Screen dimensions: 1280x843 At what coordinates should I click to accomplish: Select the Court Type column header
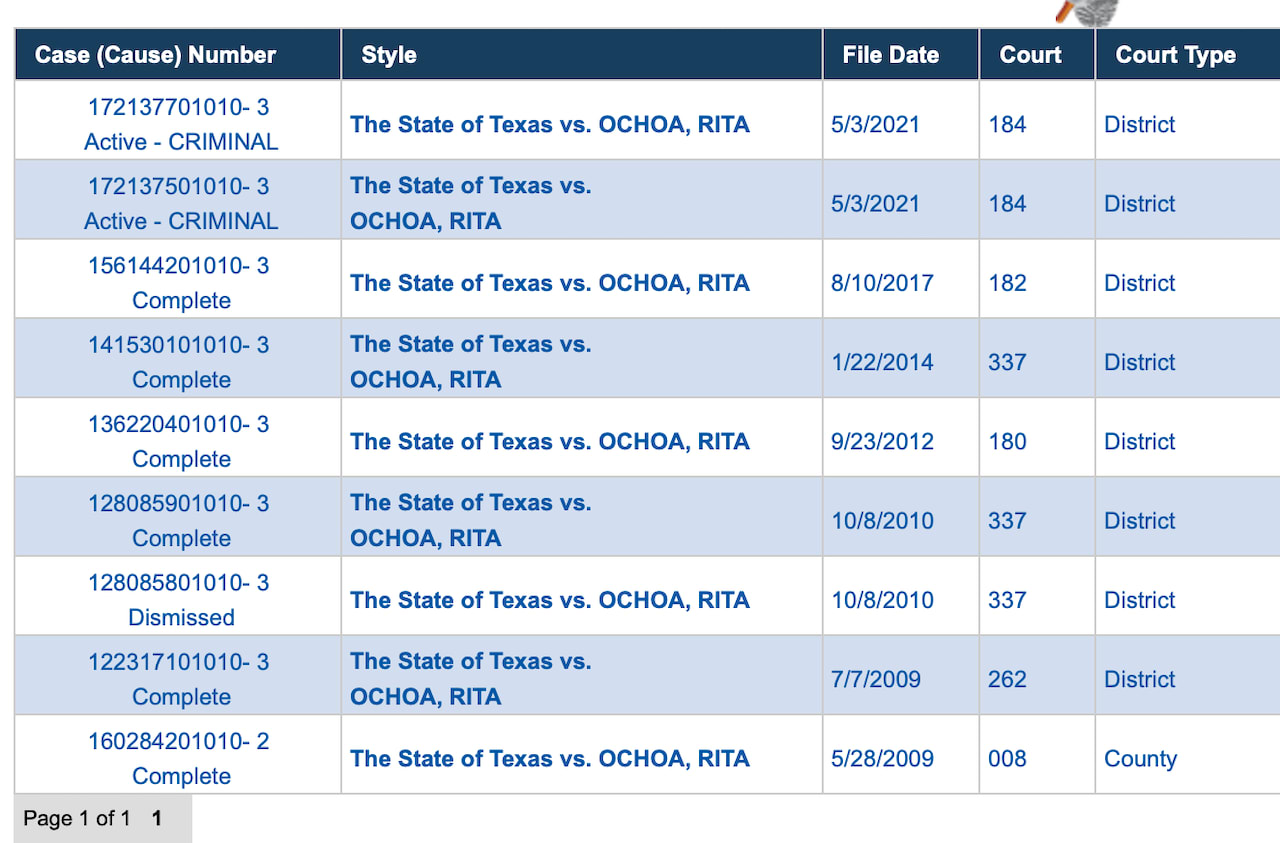(1175, 55)
